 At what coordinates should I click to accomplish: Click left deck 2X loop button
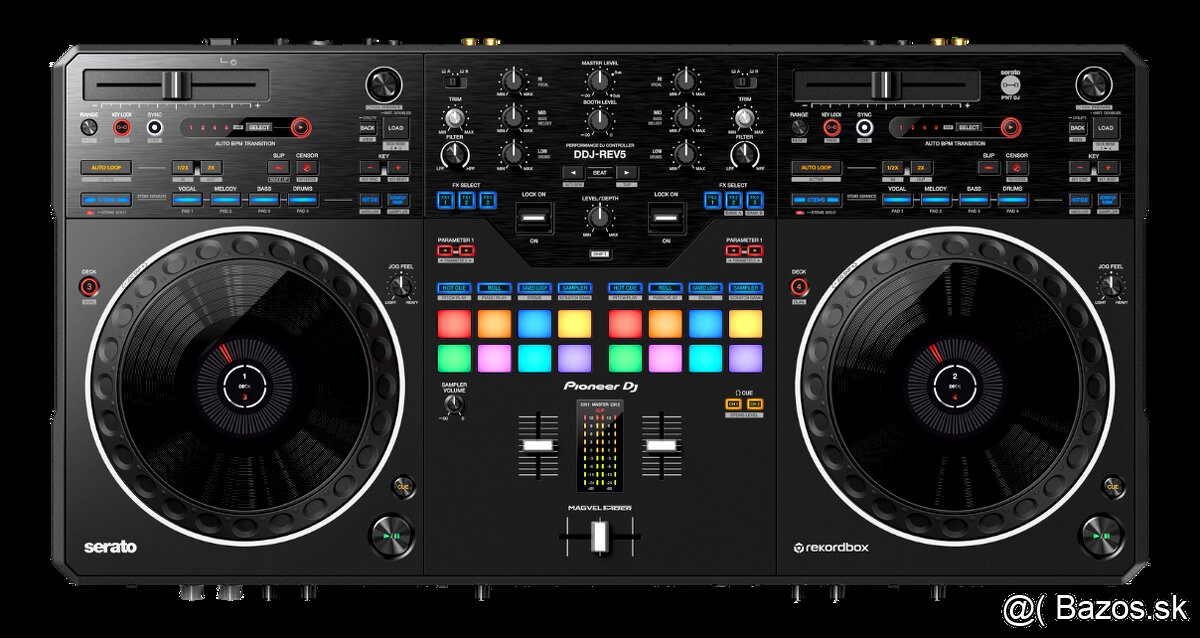212,168
